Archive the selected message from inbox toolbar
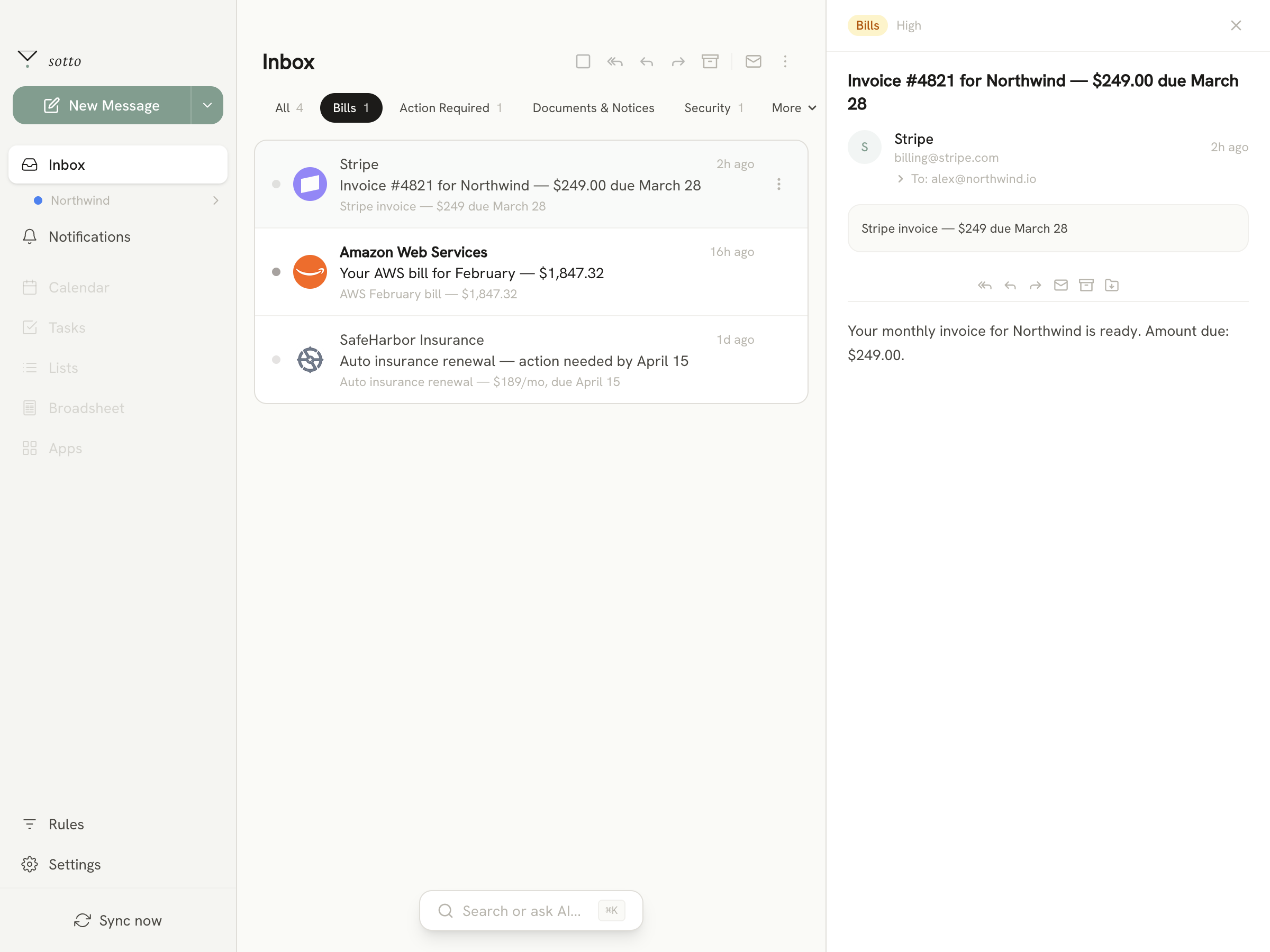 [x=710, y=61]
